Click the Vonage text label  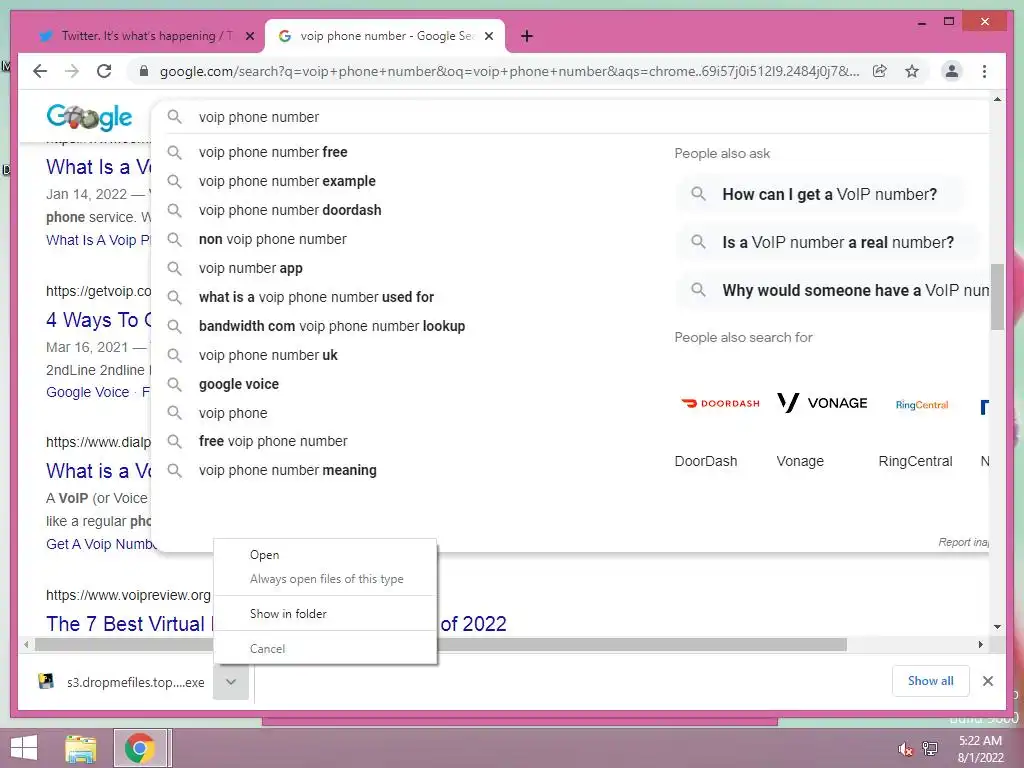click(x=800, y=461)
